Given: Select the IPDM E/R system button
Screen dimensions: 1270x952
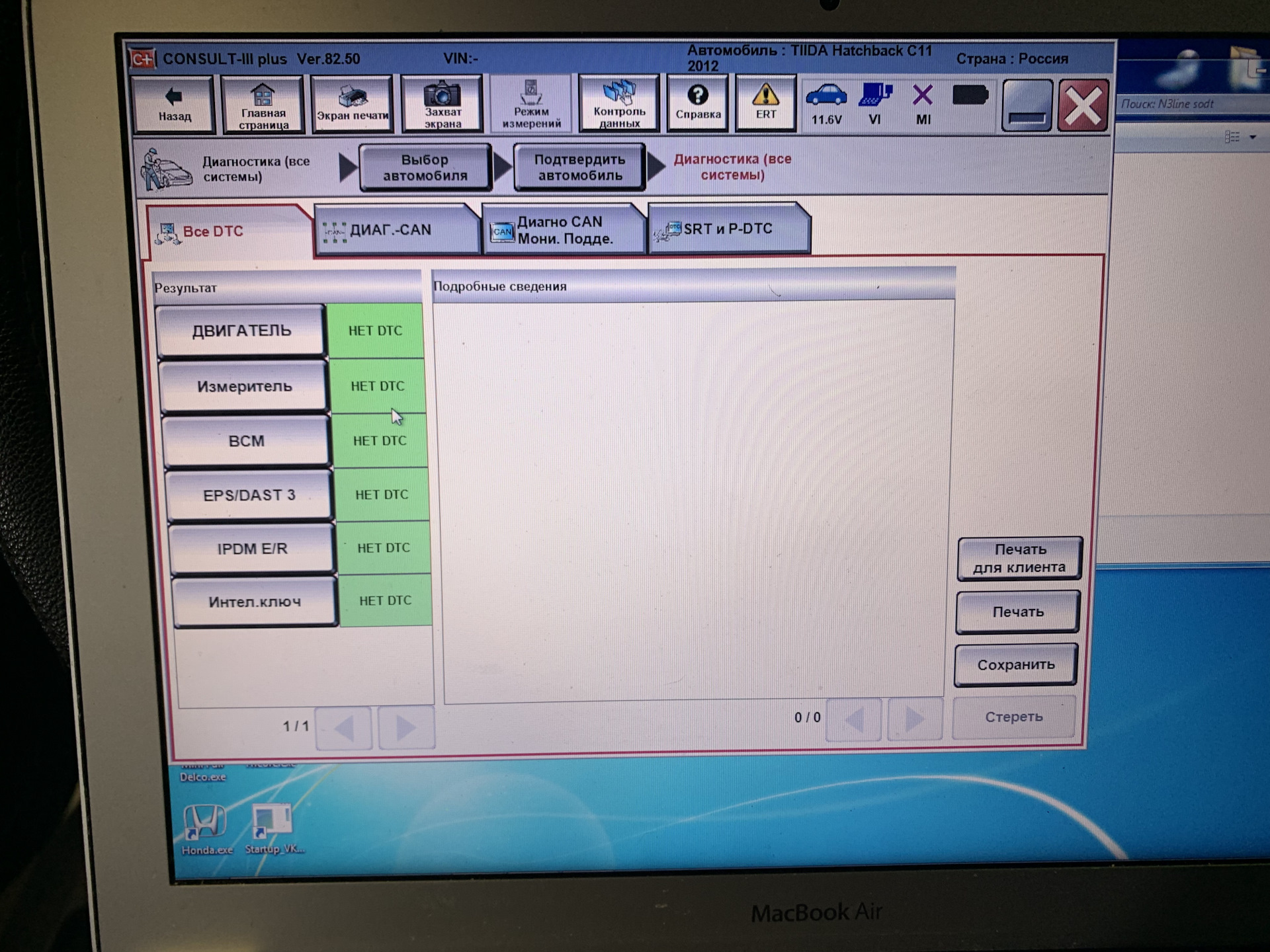Looking at the screenshot, I should 252,549.
